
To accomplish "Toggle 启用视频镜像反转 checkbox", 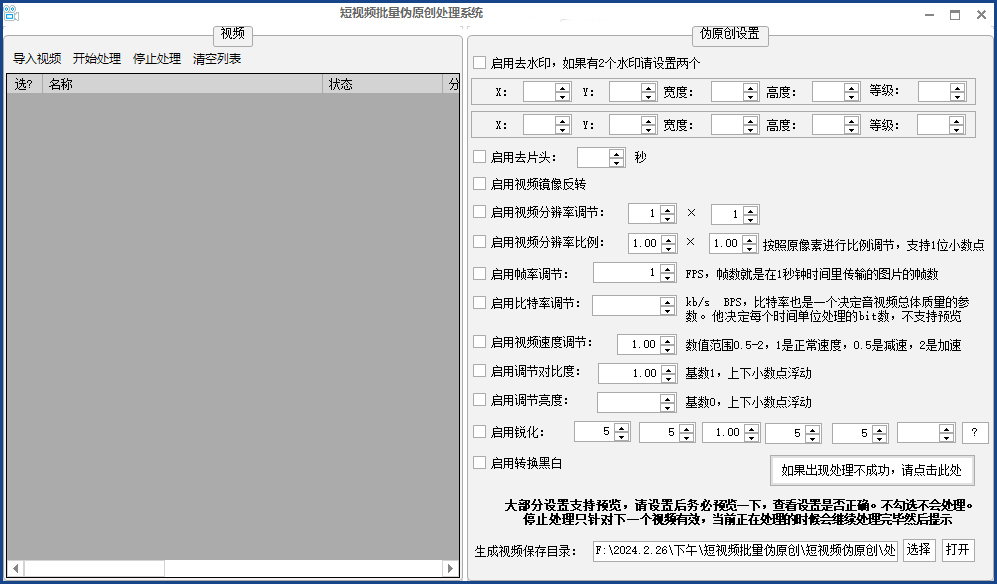I will [x=479, y=184].
